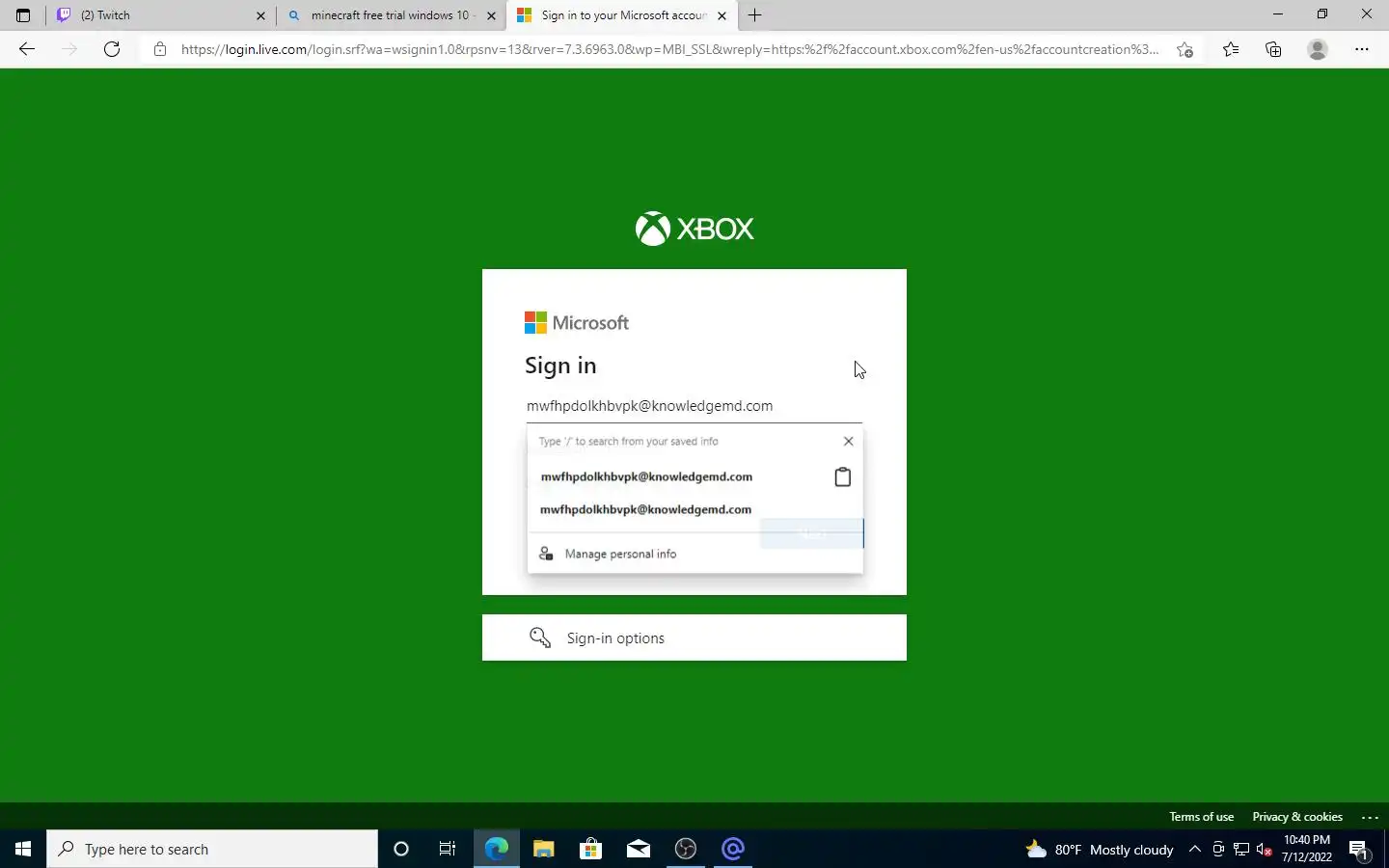This screenshot has height=868, width=1389.
Task: Switch to minecraft free trial search tab
Action: point(391,15)
